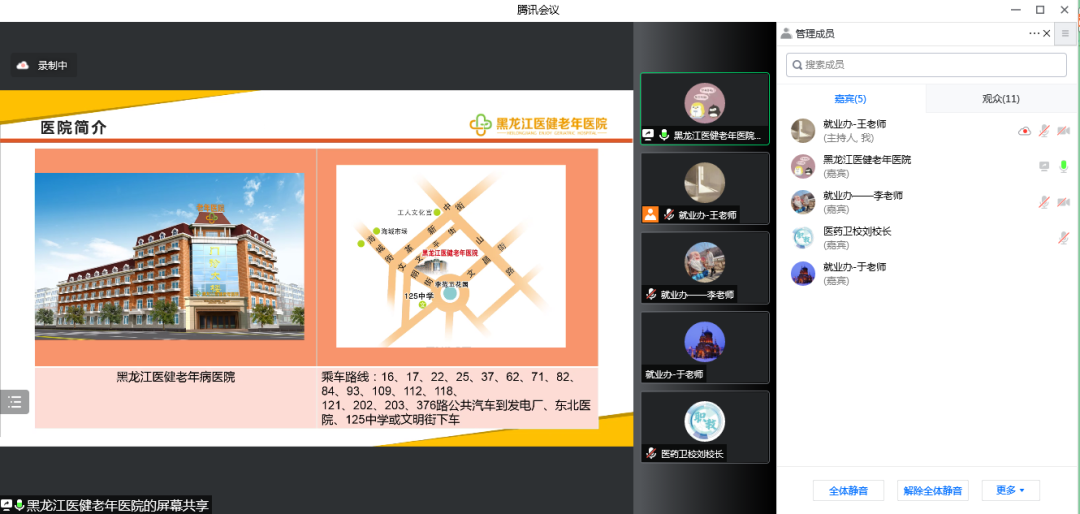
Task: Mute the green microphone of 黑龙江医健老年医院
Action: [x=1063, y=166]
